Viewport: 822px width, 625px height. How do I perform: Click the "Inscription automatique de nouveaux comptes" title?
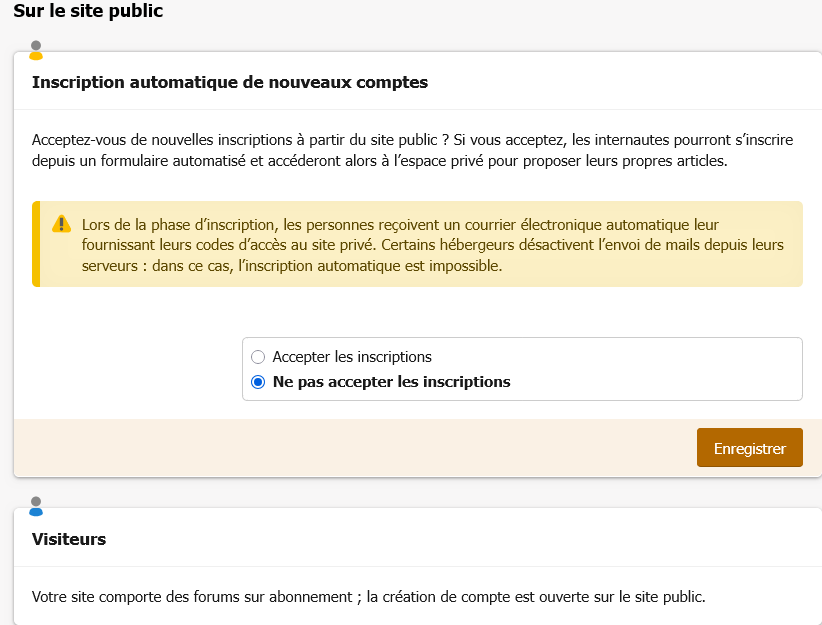(x=230, y=82)
